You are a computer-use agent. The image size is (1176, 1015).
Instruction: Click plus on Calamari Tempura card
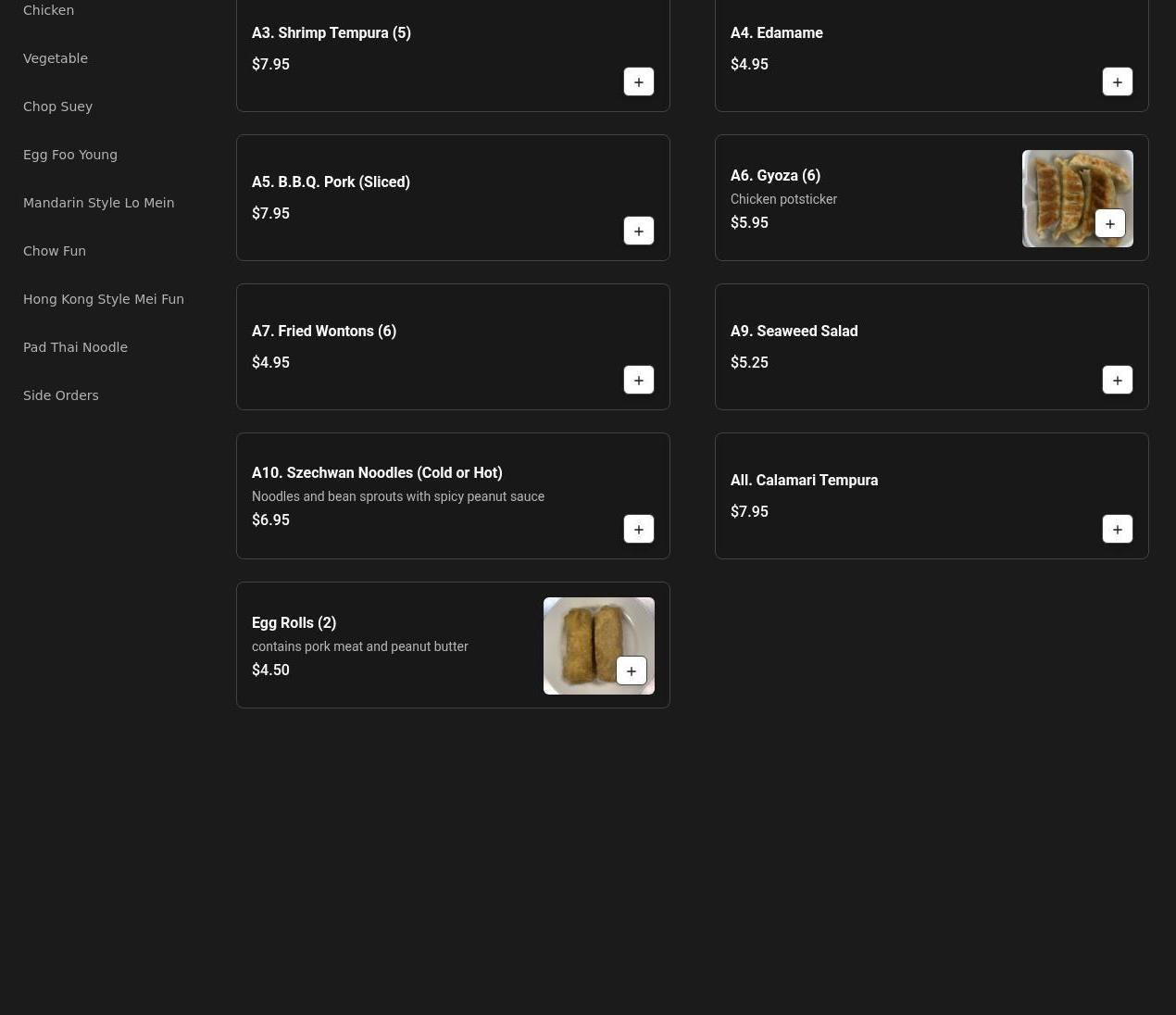(x=1117, y=529)
